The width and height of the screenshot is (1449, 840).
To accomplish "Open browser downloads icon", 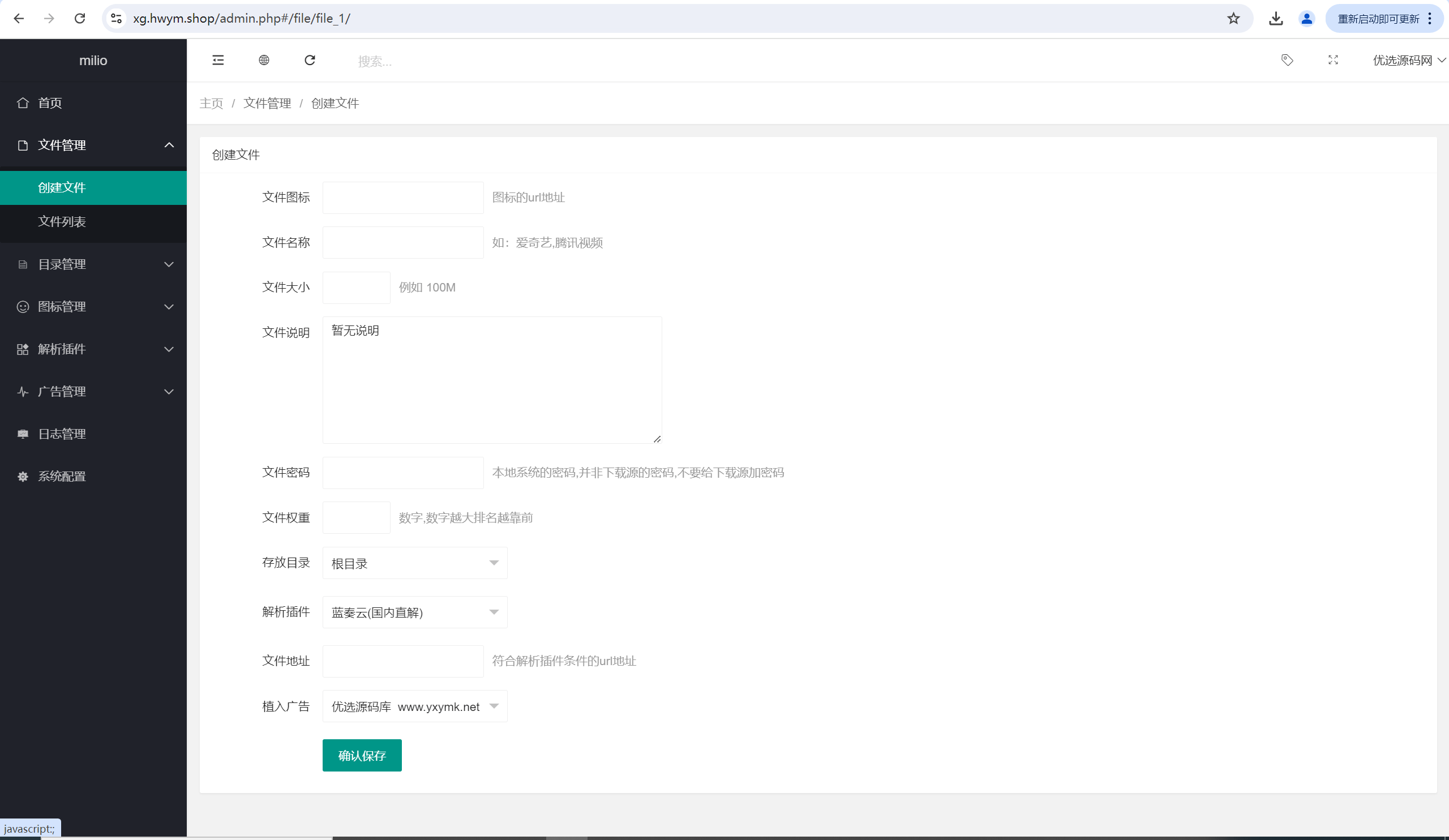I will click(1276, 19).
